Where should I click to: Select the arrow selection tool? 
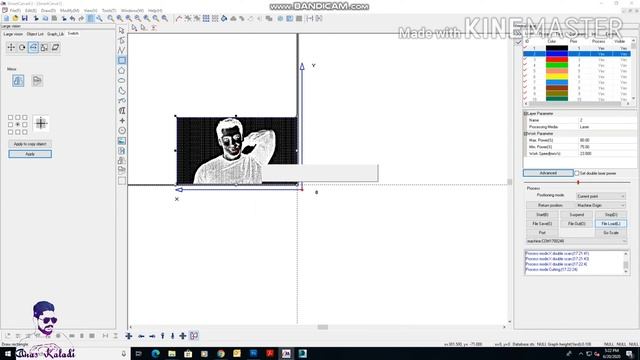coord(122,31)
